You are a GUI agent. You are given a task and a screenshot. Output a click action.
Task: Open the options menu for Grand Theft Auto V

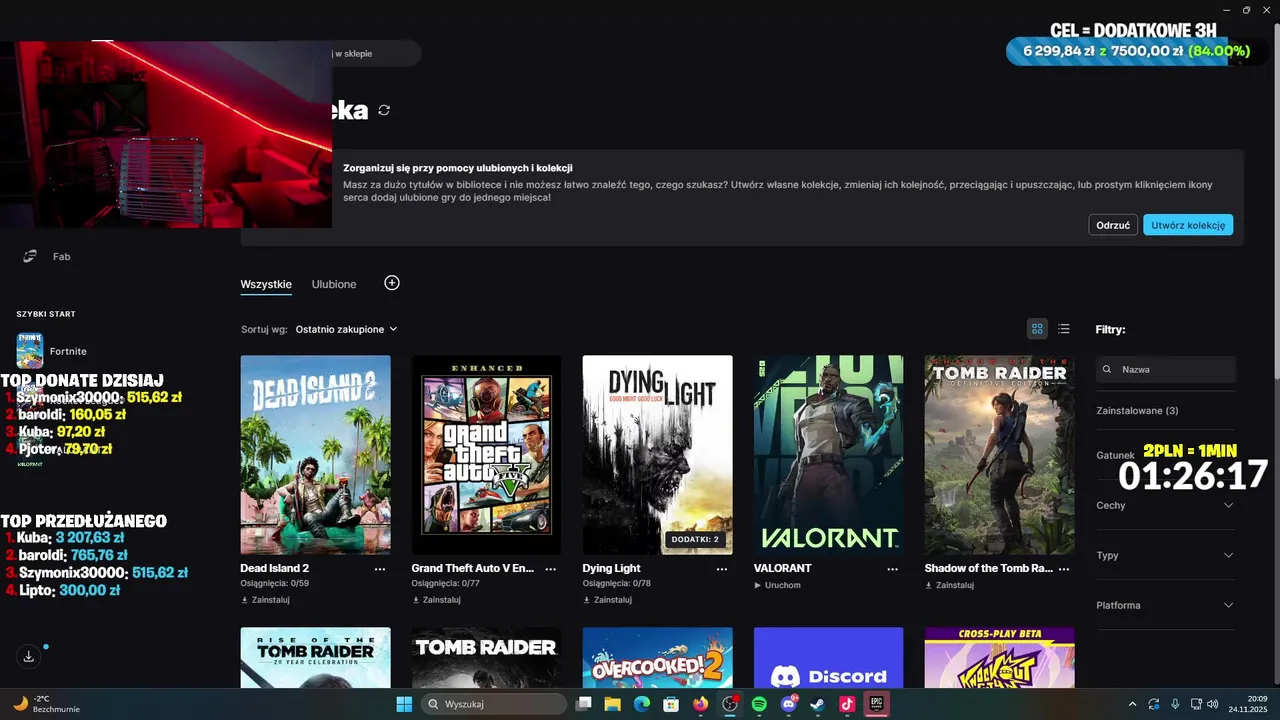pos(551,568)
